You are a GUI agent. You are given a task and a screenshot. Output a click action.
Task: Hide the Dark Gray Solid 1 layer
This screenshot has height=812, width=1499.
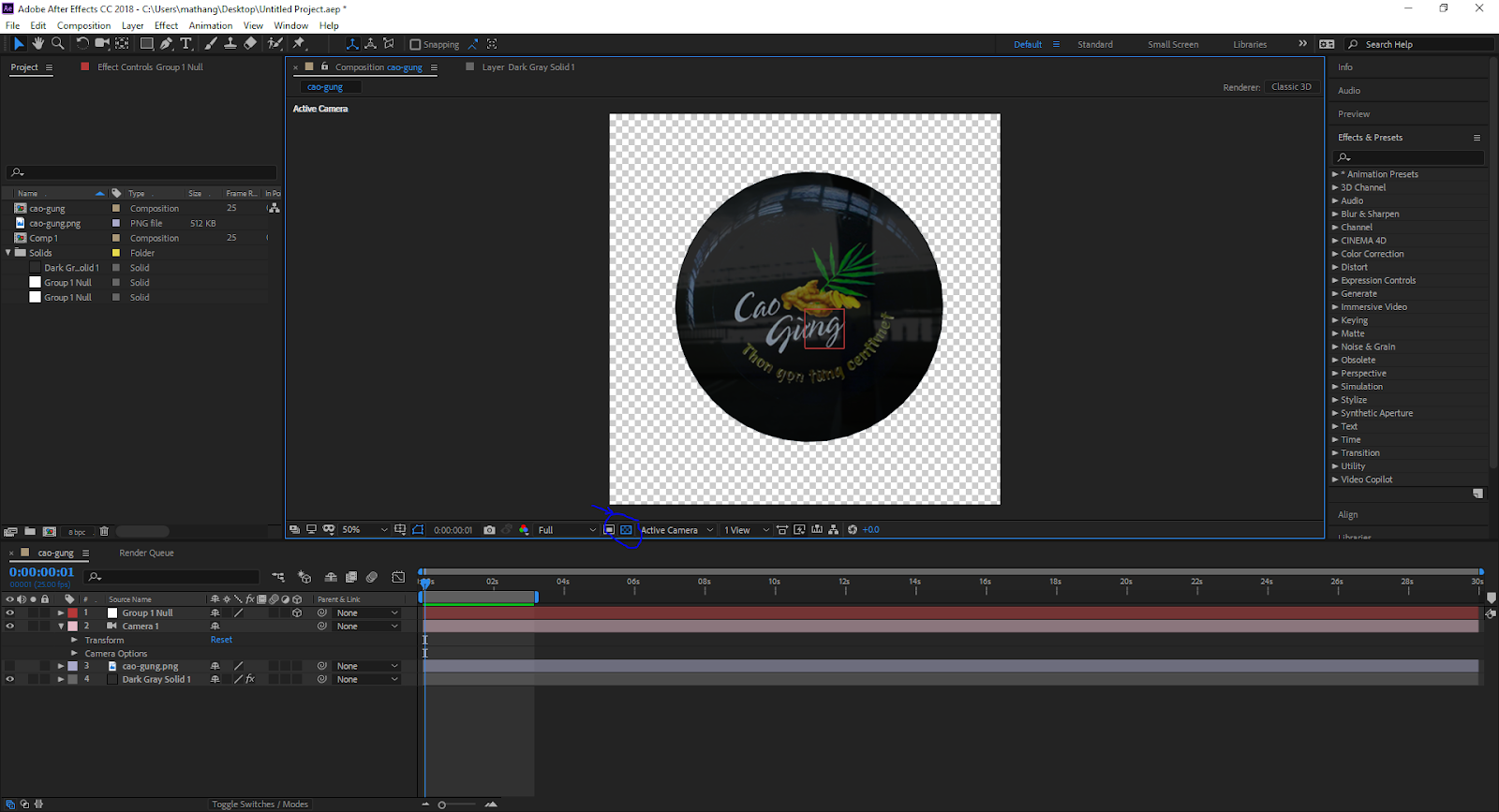(x=10, y=679)
